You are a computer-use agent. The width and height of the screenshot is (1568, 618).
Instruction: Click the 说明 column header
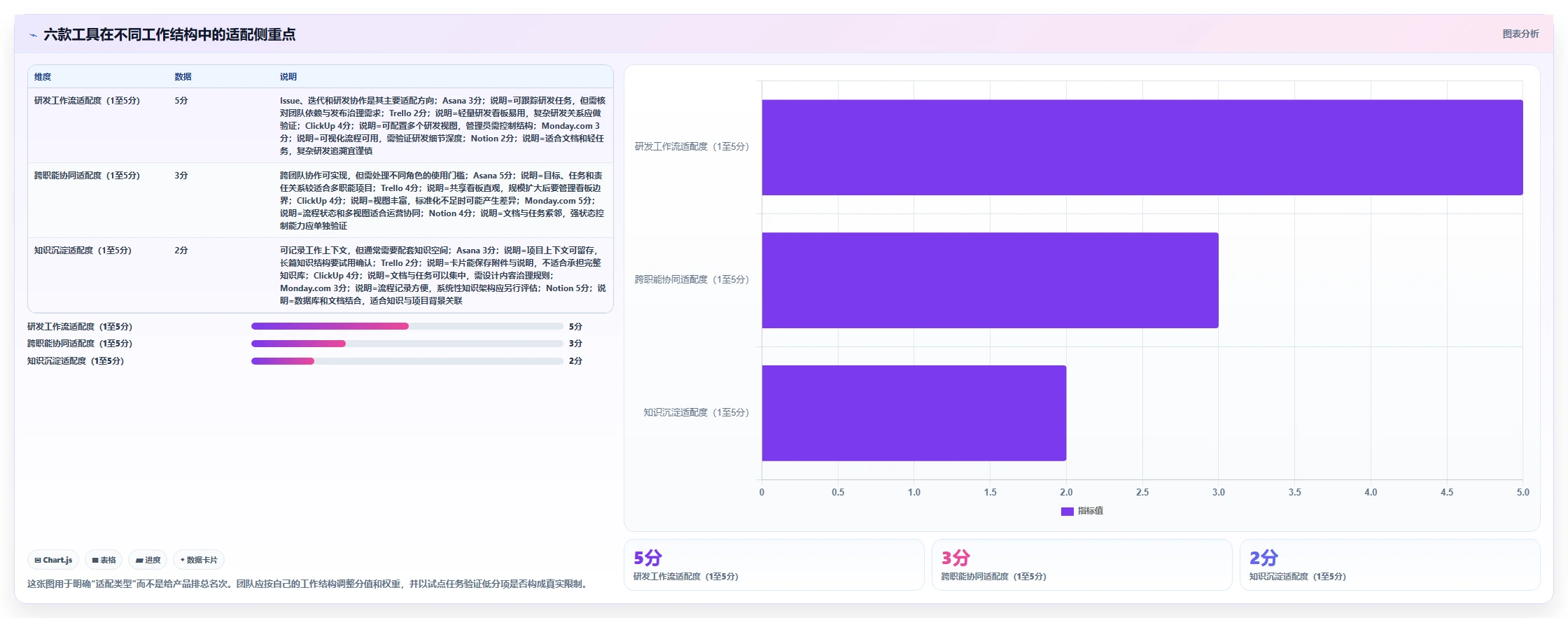pyautogui.click(x=288, y=77)
